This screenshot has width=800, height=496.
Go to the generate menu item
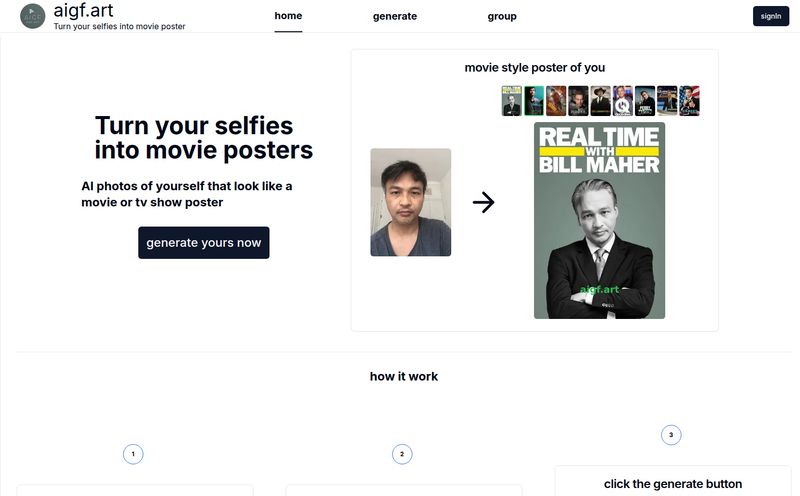point(395,16)
